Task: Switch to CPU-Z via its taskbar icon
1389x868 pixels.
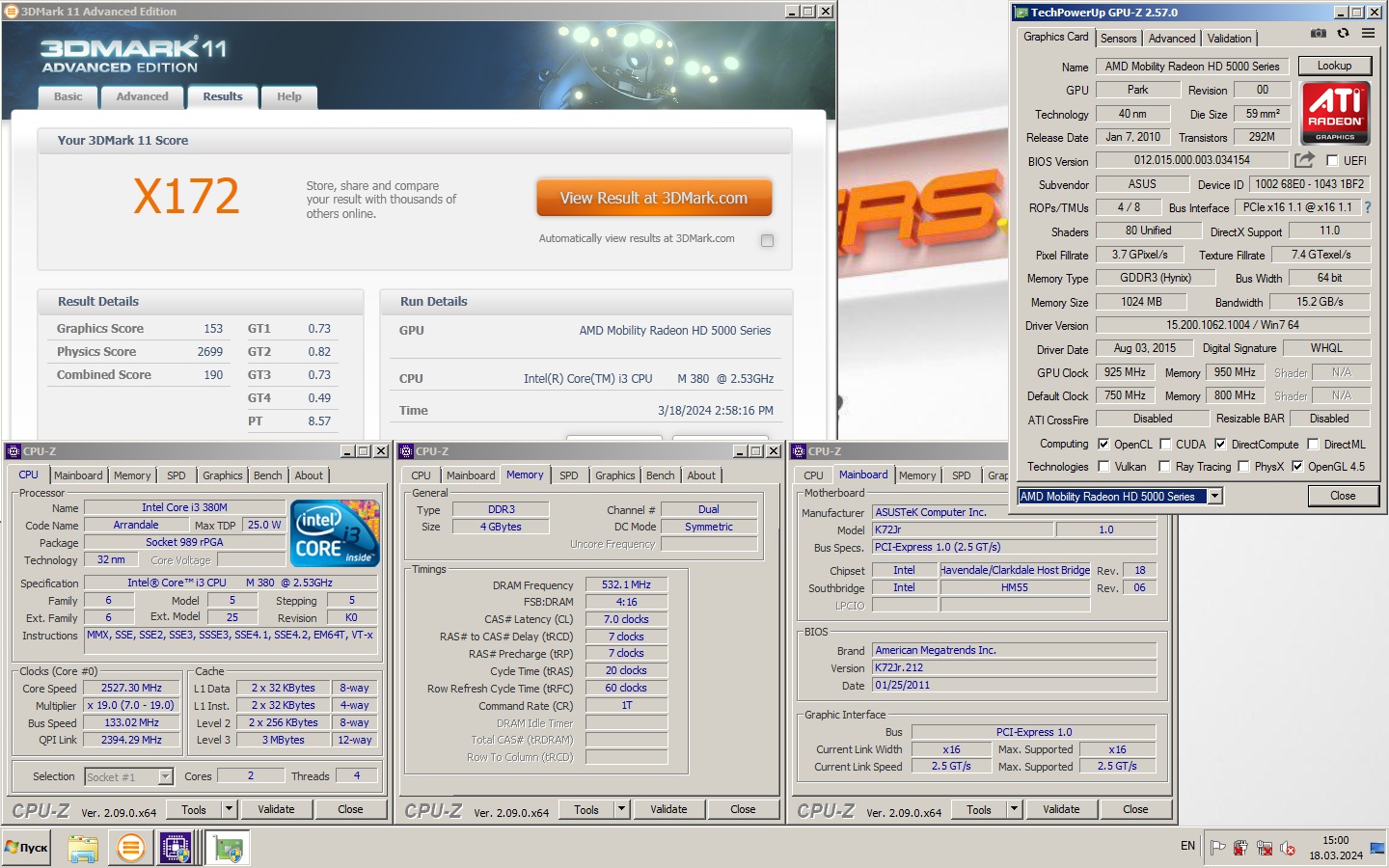Action: click(177, 848)
